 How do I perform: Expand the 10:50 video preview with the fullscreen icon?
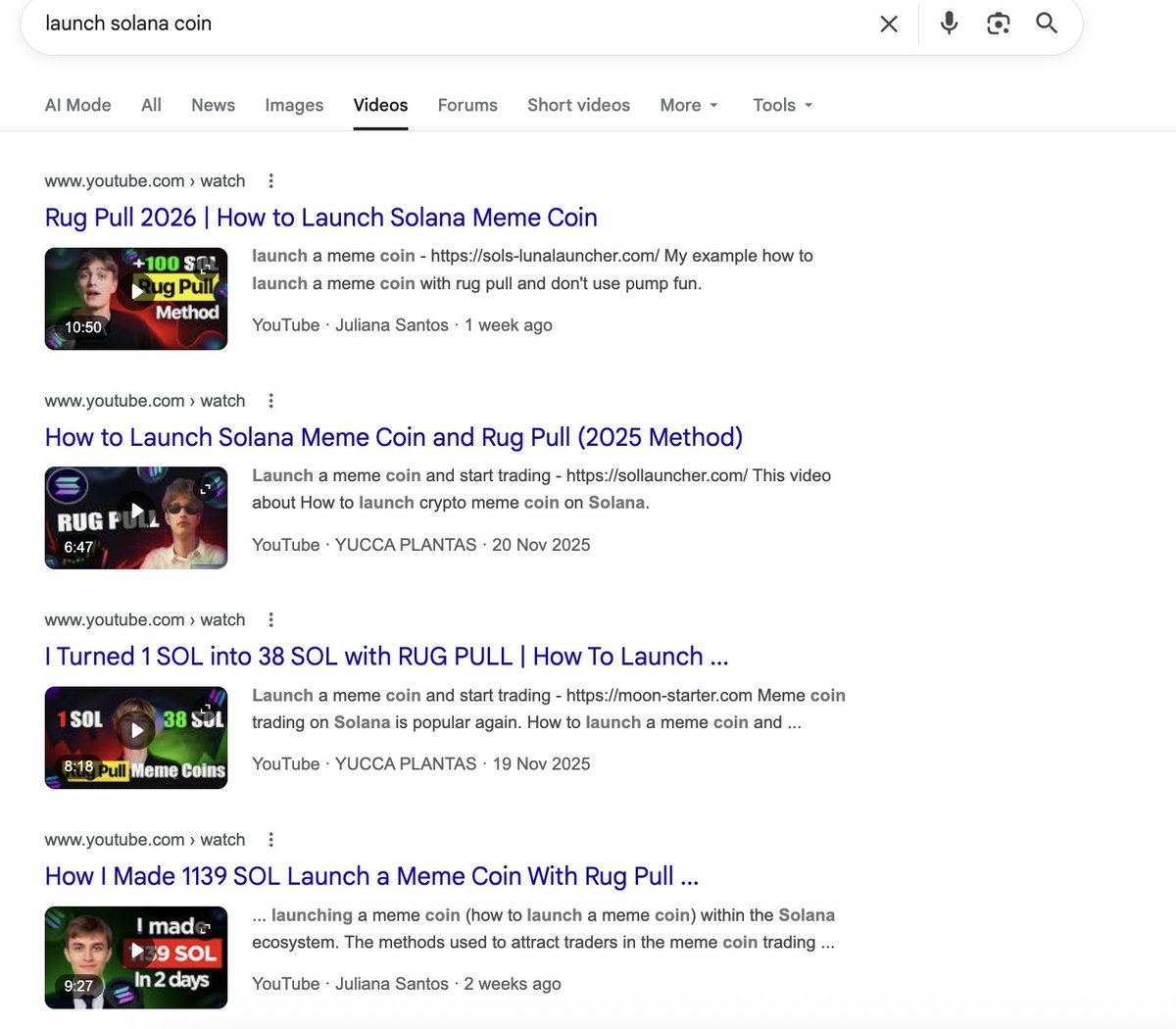[207, 267]
